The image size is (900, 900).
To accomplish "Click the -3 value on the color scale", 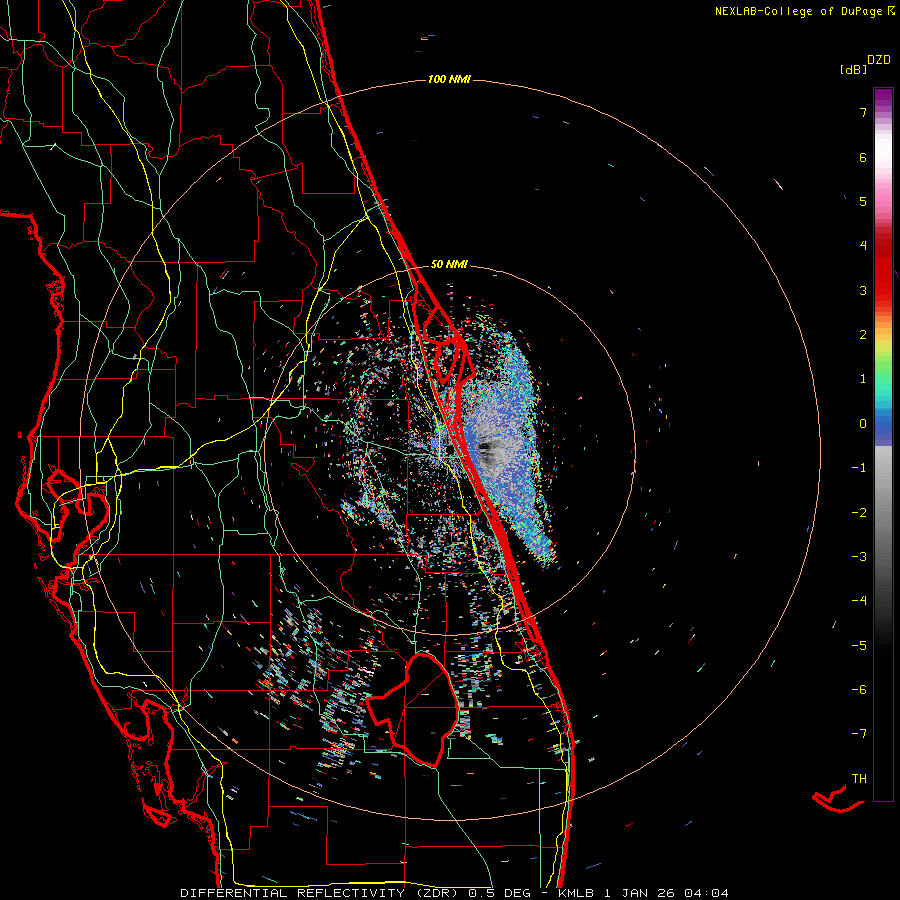I will pyautogui.click(x=859, y=557).
